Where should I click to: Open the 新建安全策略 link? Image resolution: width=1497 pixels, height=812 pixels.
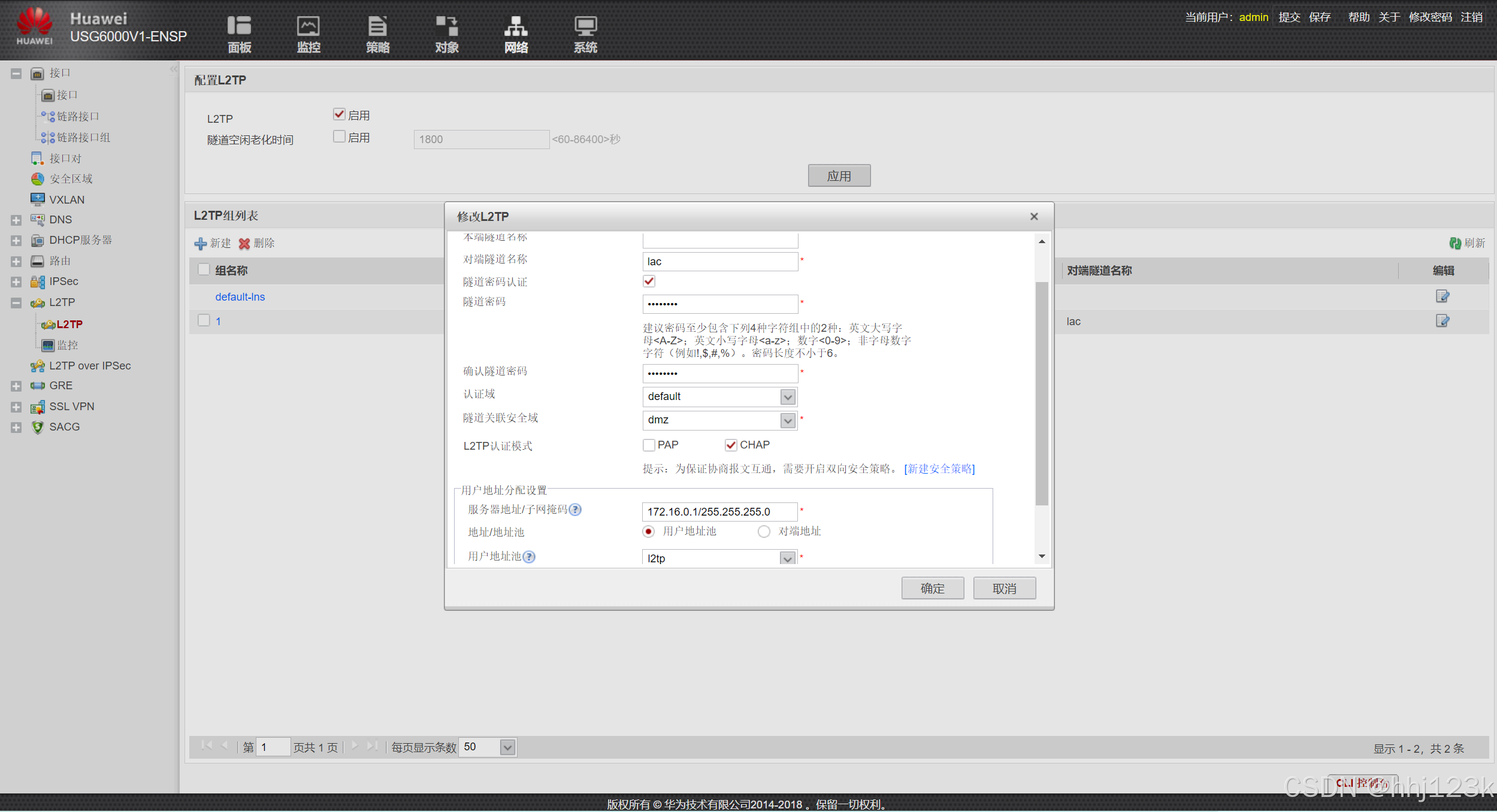click(x=939, y=469)
